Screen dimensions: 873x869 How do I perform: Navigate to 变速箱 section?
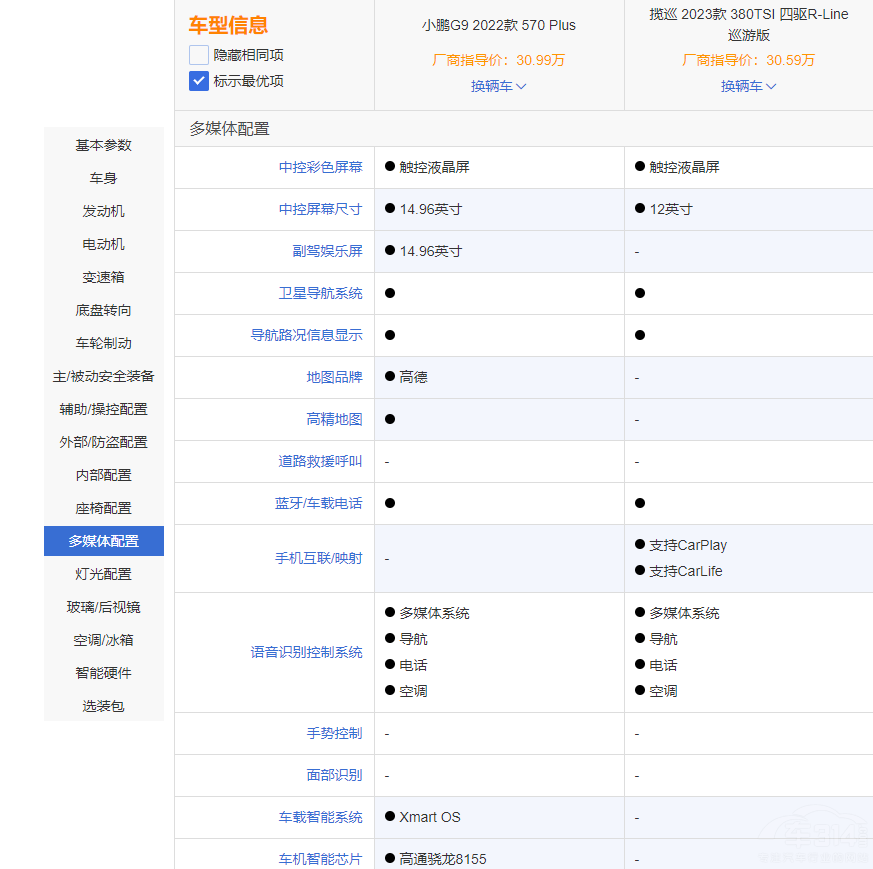click(103, 277)
